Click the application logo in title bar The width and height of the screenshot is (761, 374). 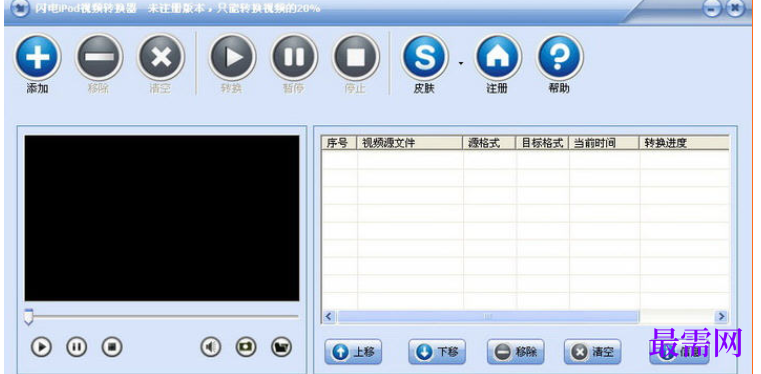pos(20,8)
